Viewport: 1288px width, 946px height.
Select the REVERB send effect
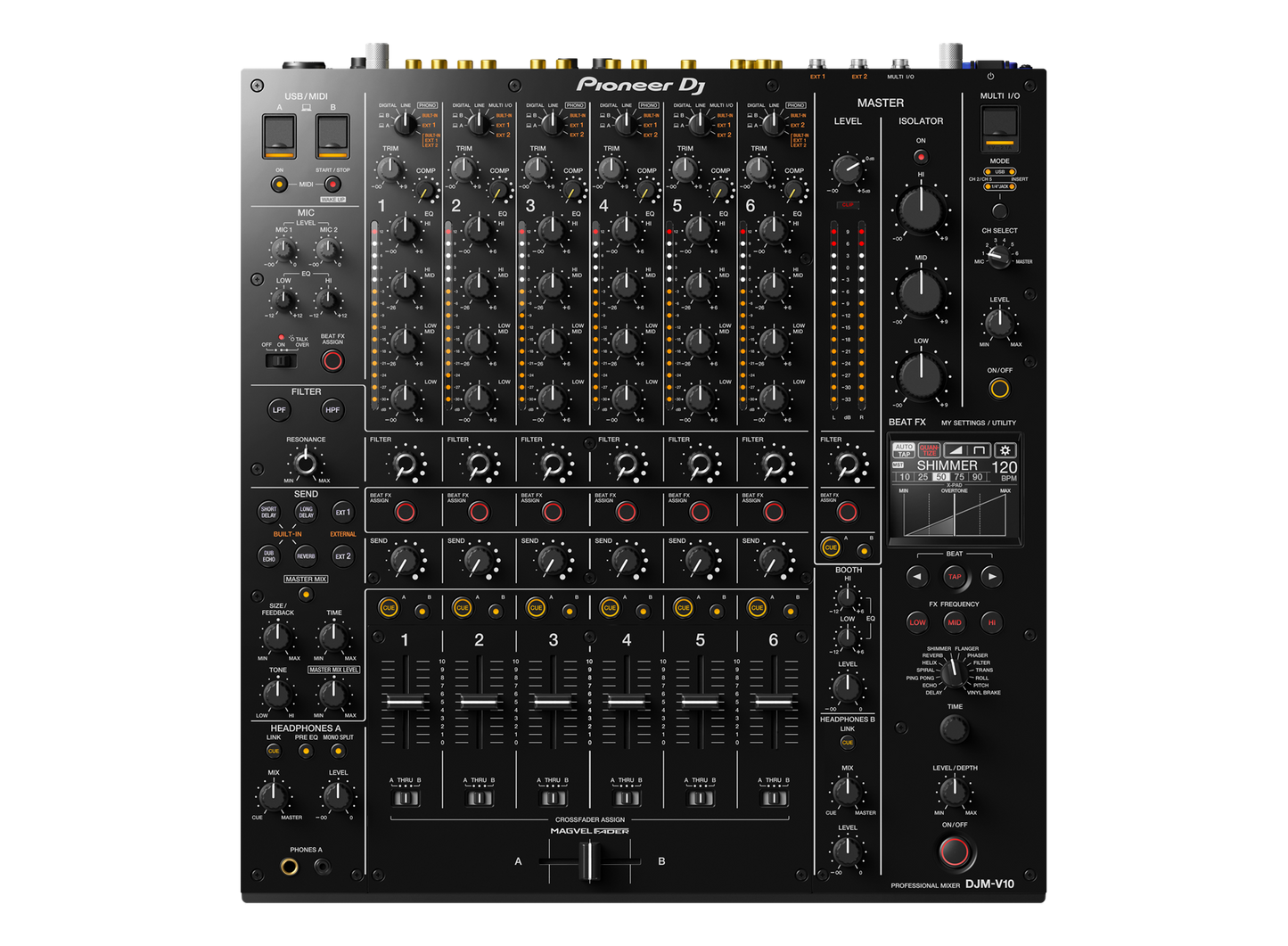[x=305, y=555]
